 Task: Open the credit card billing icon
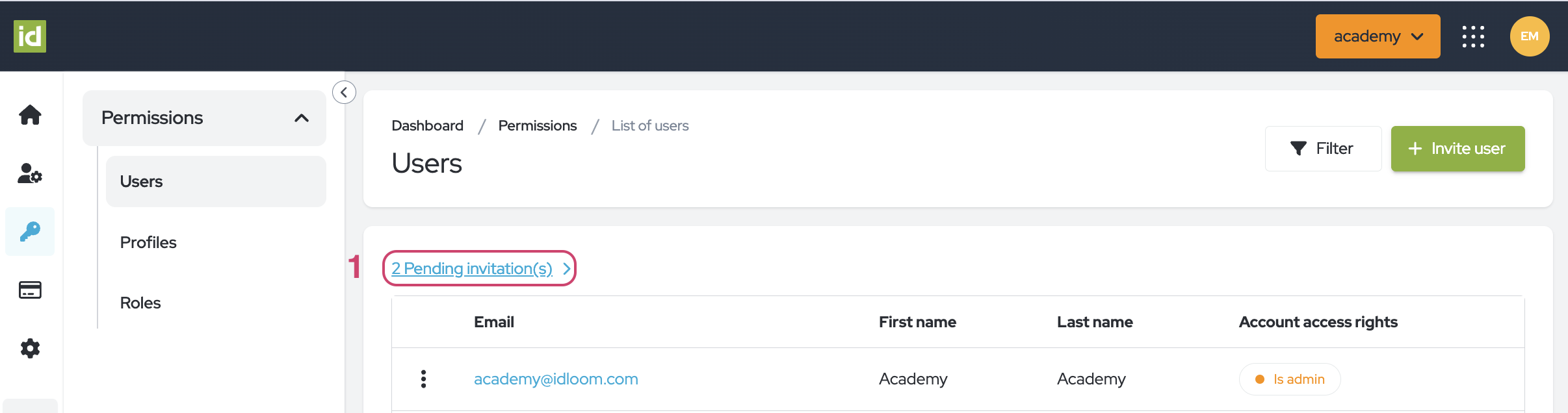coord(30,290)
